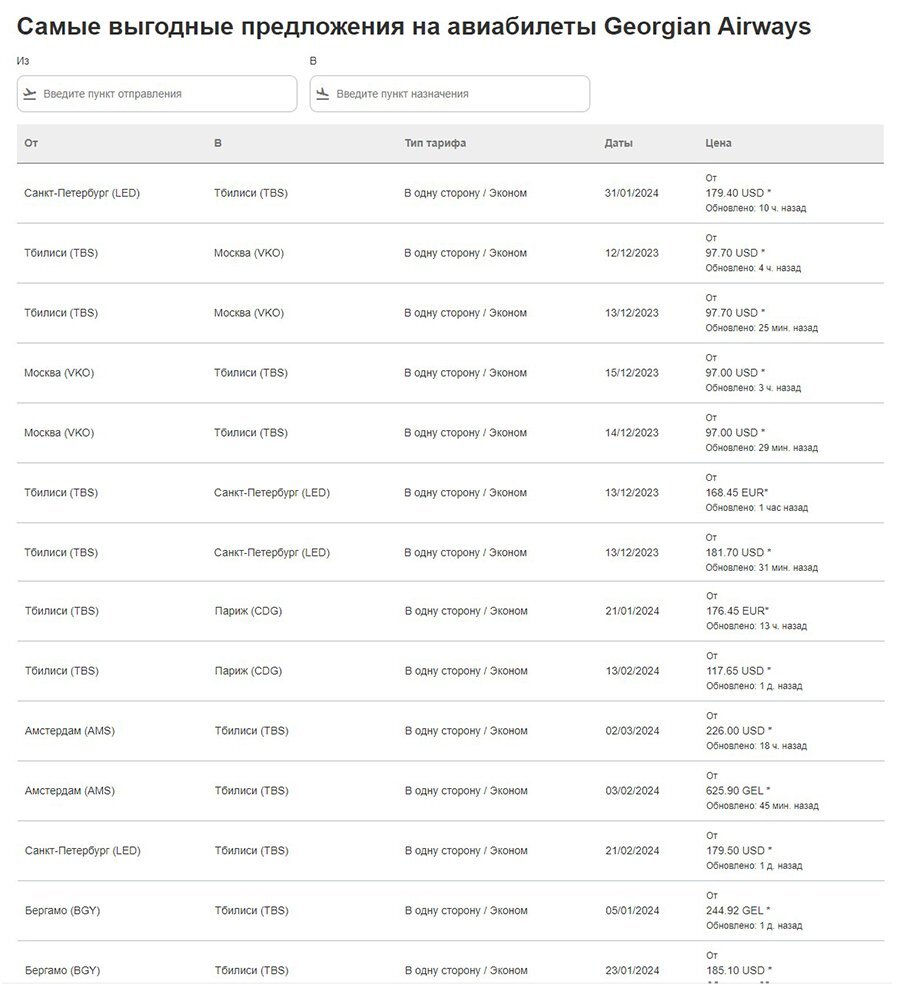Sort by the 'От' column header
The height and width of the screenshot is (991, 900).
click(31, 143)
